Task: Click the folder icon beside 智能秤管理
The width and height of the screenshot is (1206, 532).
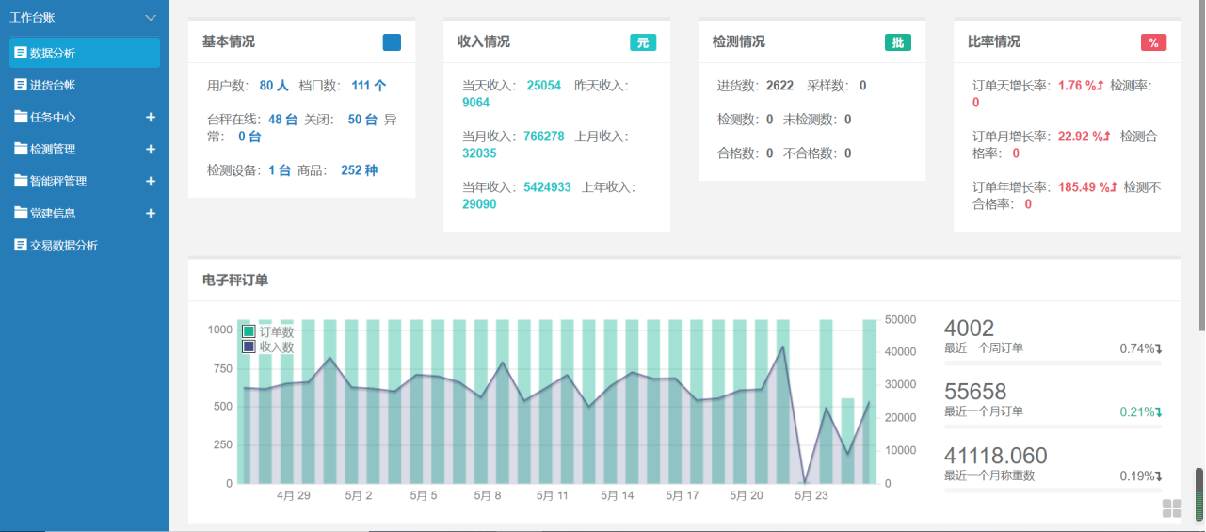Action: [20, 181]
